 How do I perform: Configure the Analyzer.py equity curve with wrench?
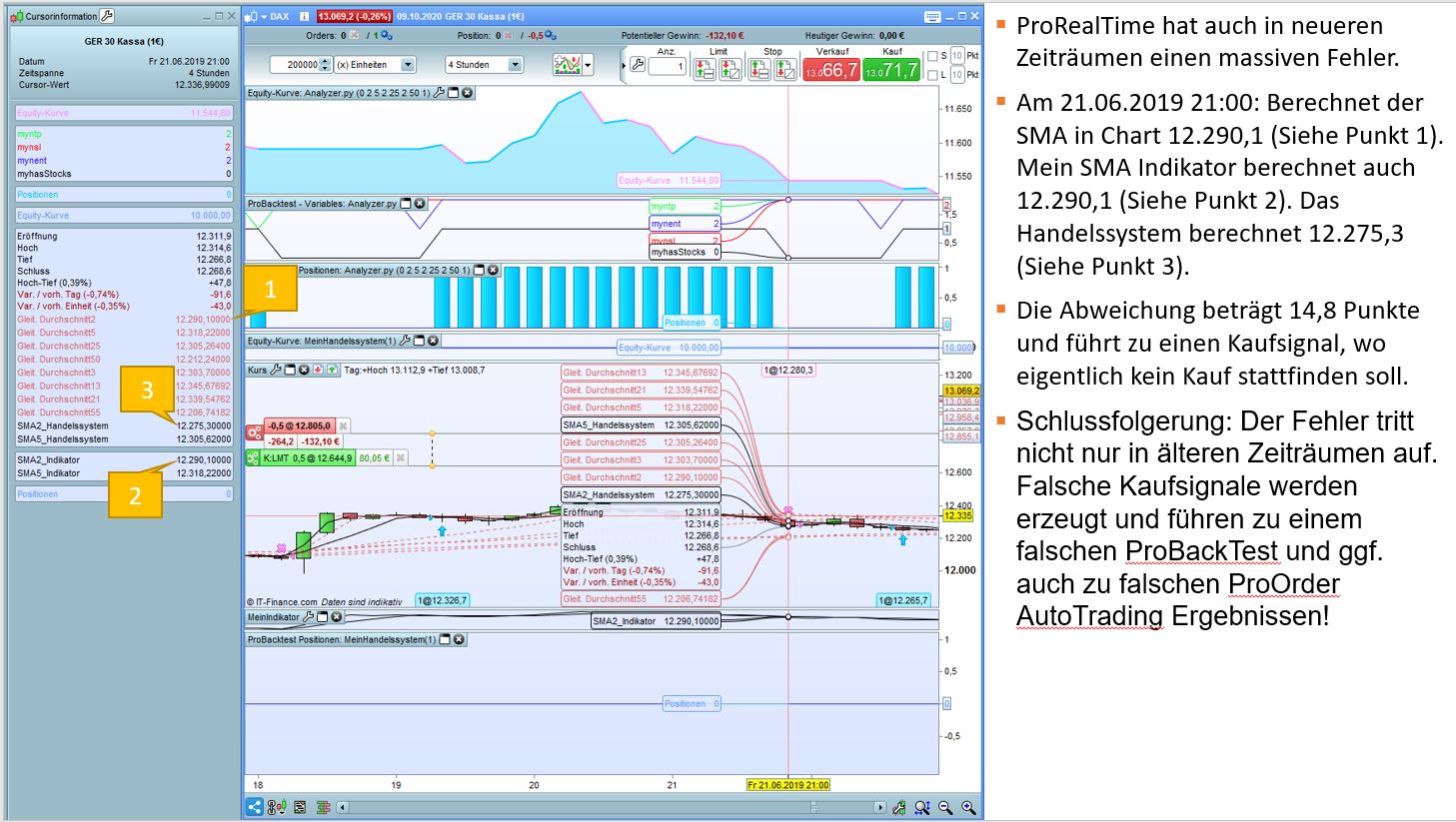[439, 93]
